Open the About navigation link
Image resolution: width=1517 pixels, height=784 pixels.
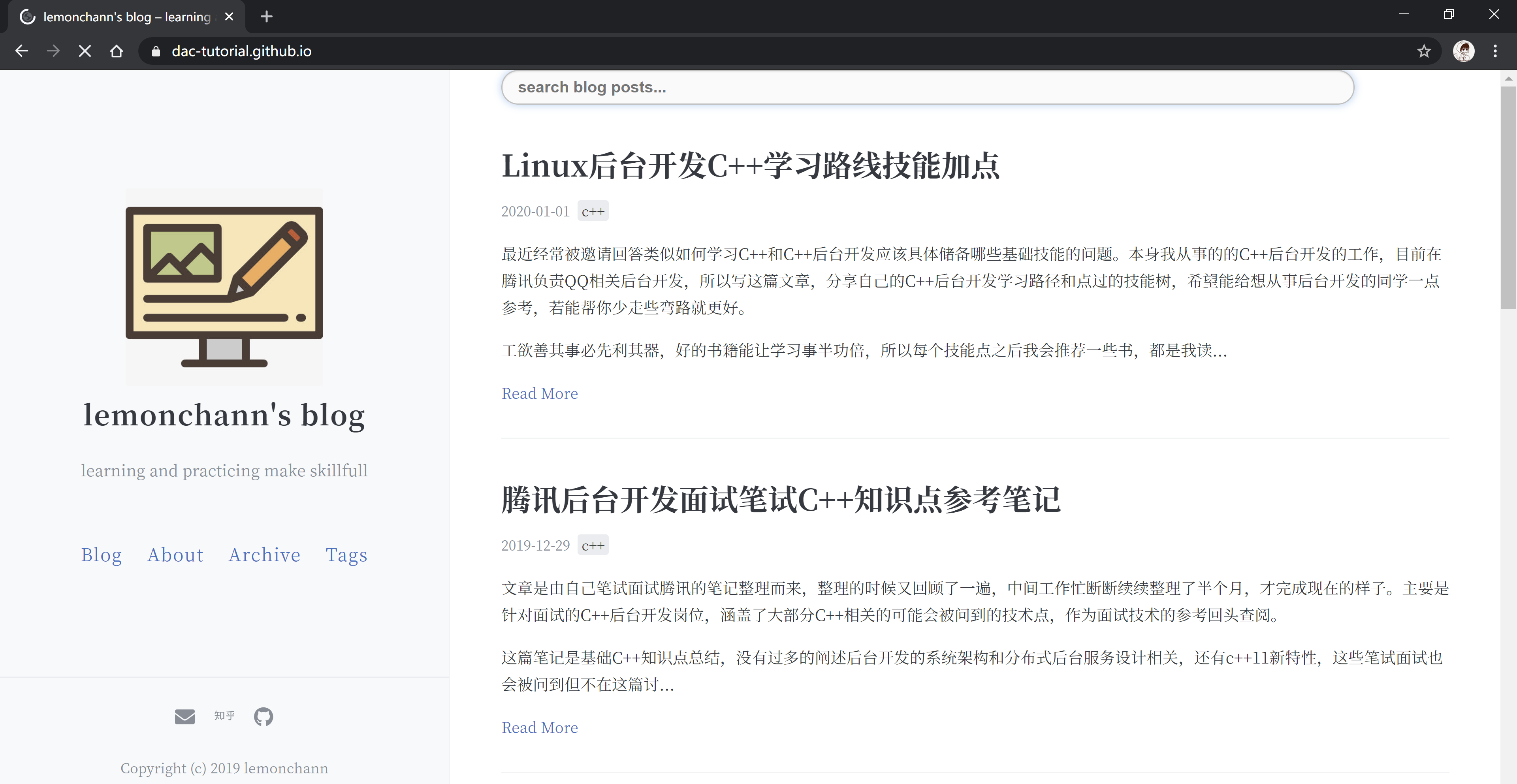pyautogui.click(x=175, y=555)
